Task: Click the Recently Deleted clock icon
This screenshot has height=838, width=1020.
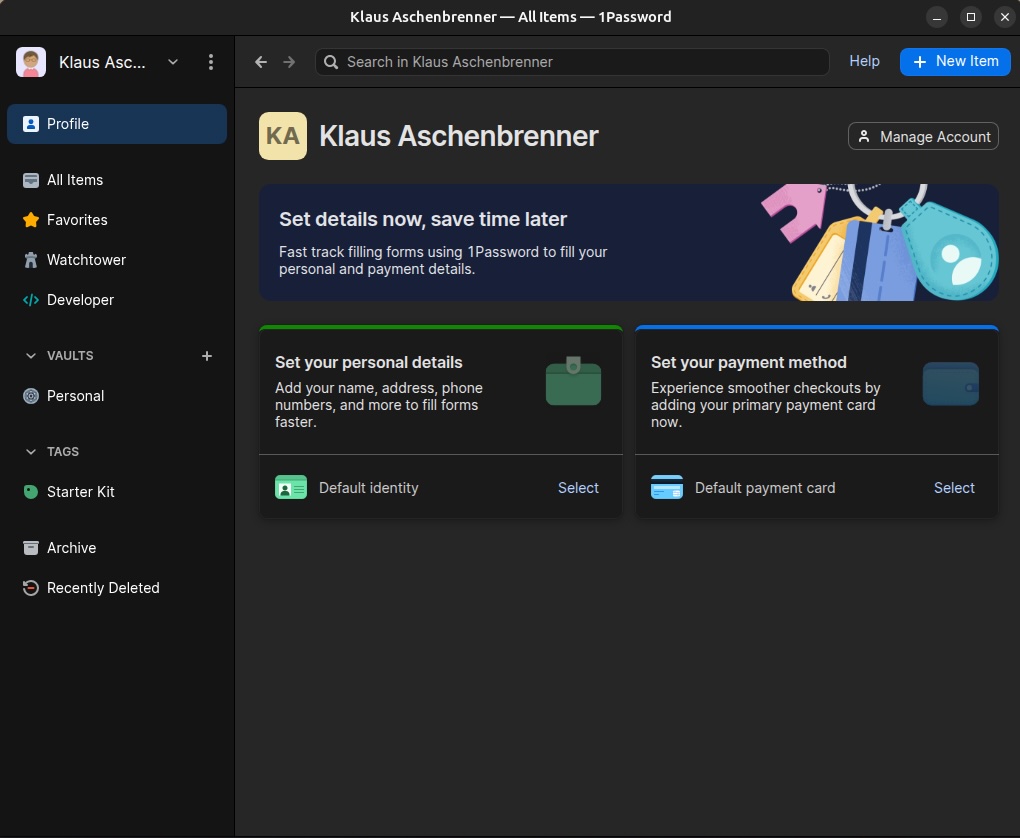Action: tap(31, 588)
